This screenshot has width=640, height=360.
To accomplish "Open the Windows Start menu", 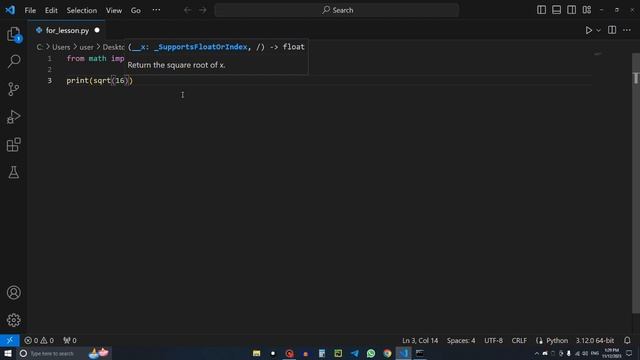I will [x=8, y=353].
